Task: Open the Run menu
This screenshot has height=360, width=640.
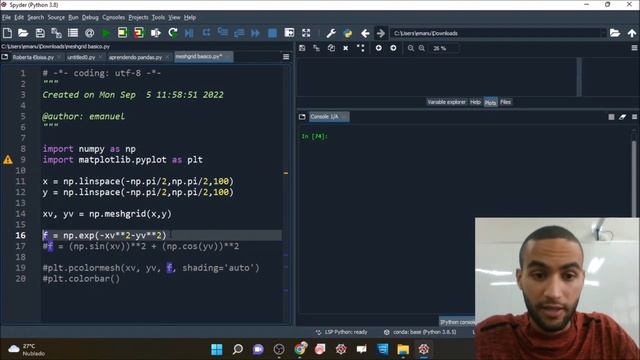Action: 73,18
